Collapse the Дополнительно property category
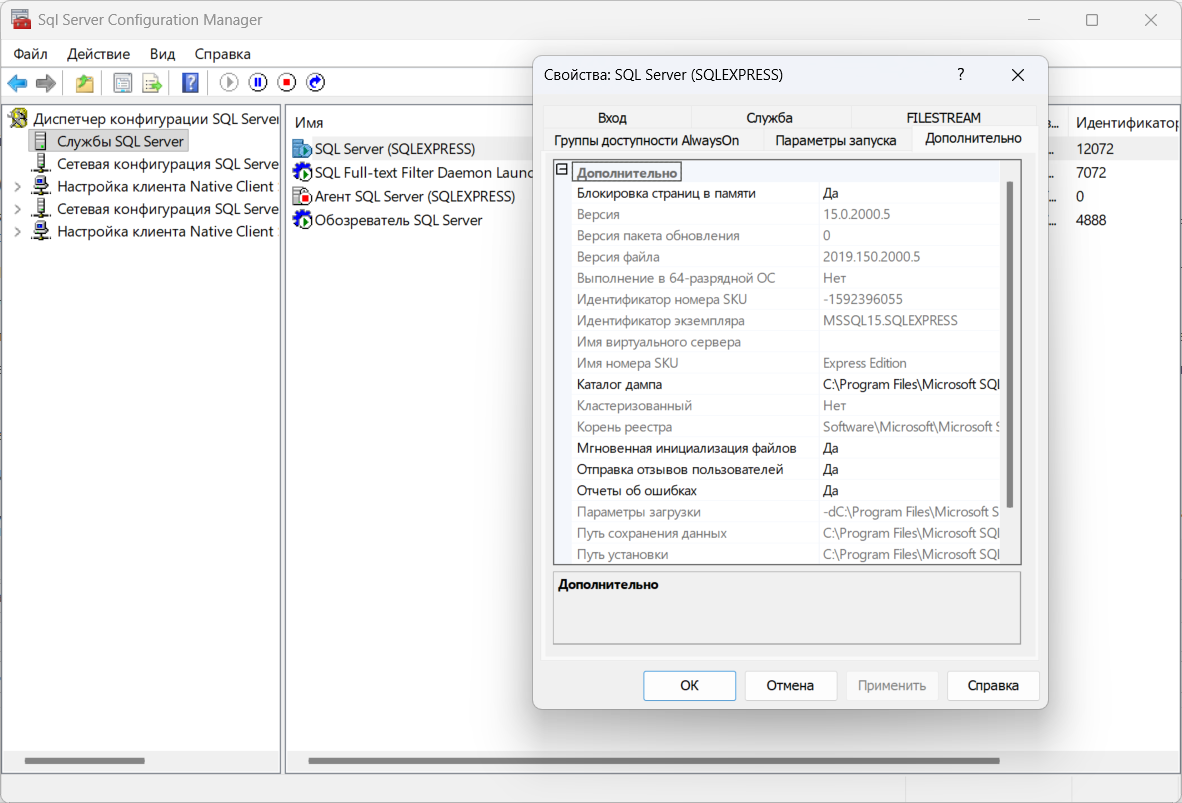Image resolution: width=1182 pixels, height=803 pixels. (562, 171)
